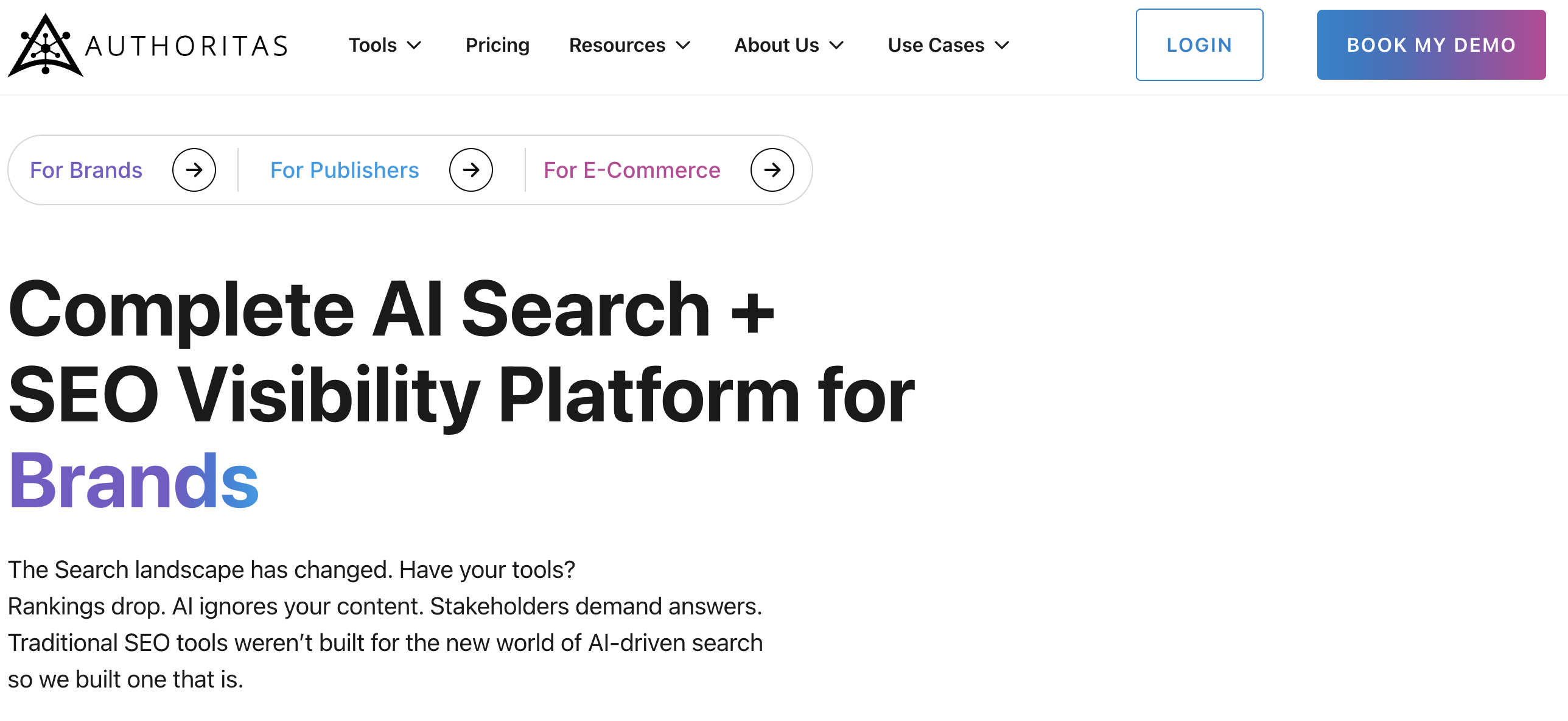Follow the For Publishers link

click(x=345, y=170)
